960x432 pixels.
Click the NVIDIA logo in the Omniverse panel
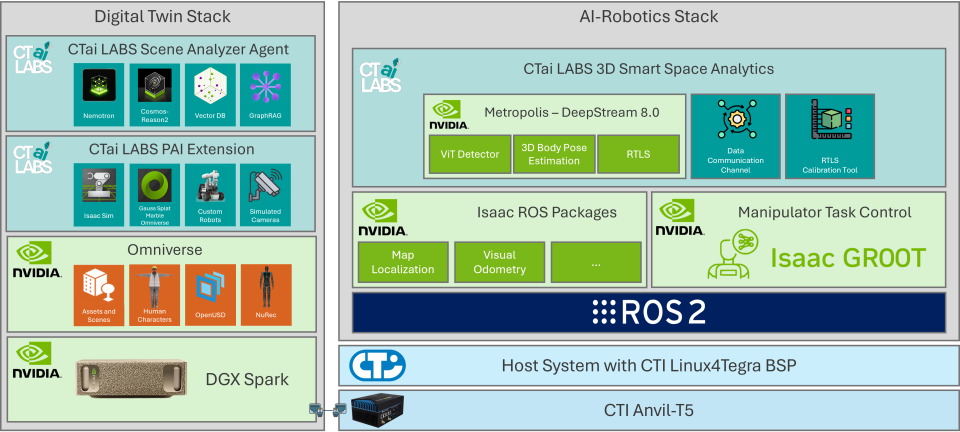pyautogui.click(x=38, y=259)
